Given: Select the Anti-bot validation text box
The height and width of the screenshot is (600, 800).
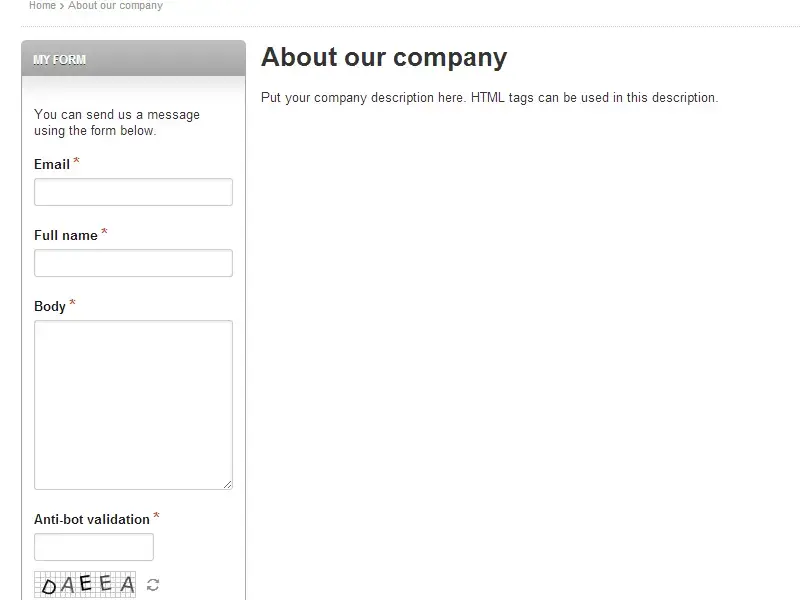Looking at the screenshot, I should tap(94, 547).
